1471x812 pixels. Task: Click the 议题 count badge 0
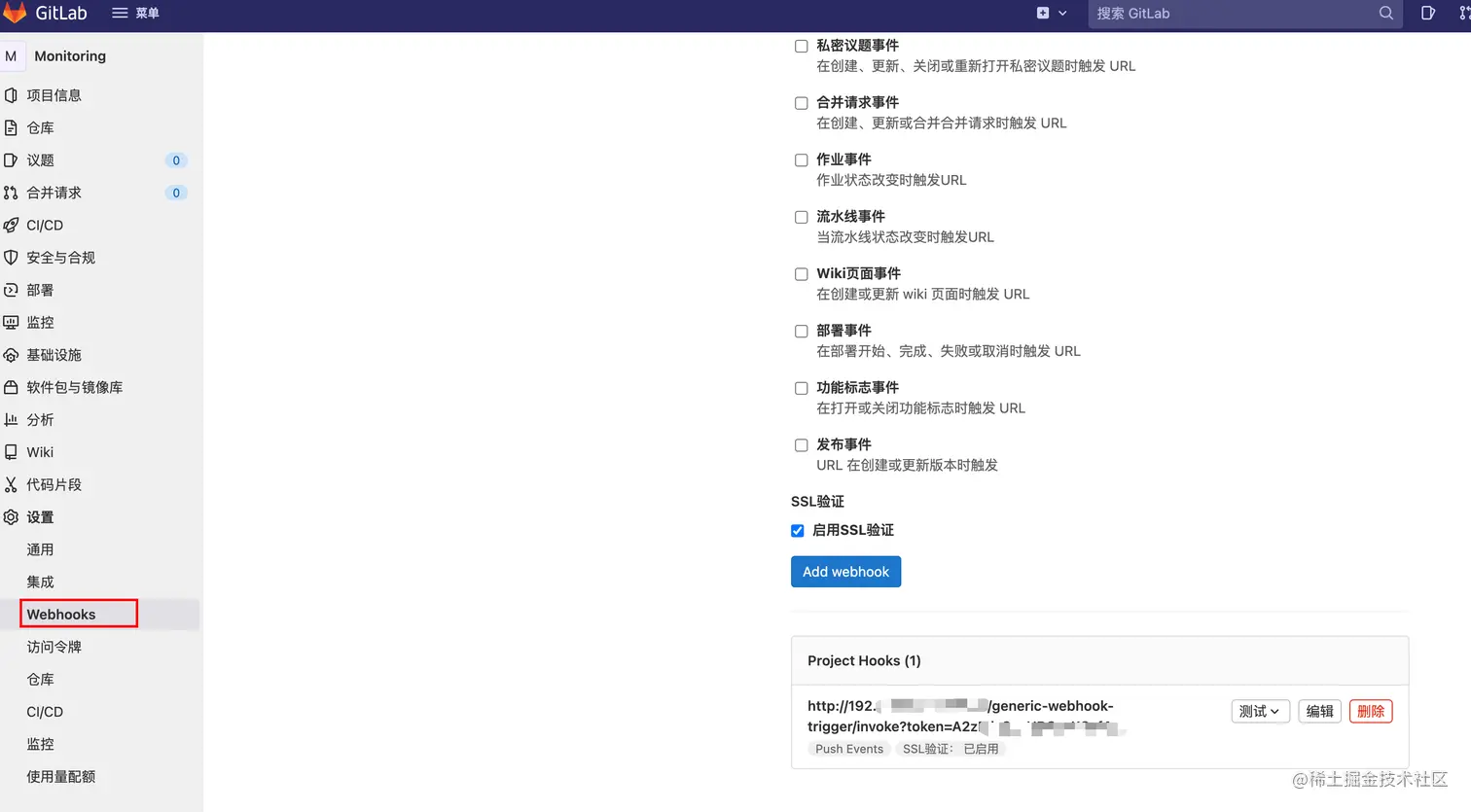pos(176,160)
